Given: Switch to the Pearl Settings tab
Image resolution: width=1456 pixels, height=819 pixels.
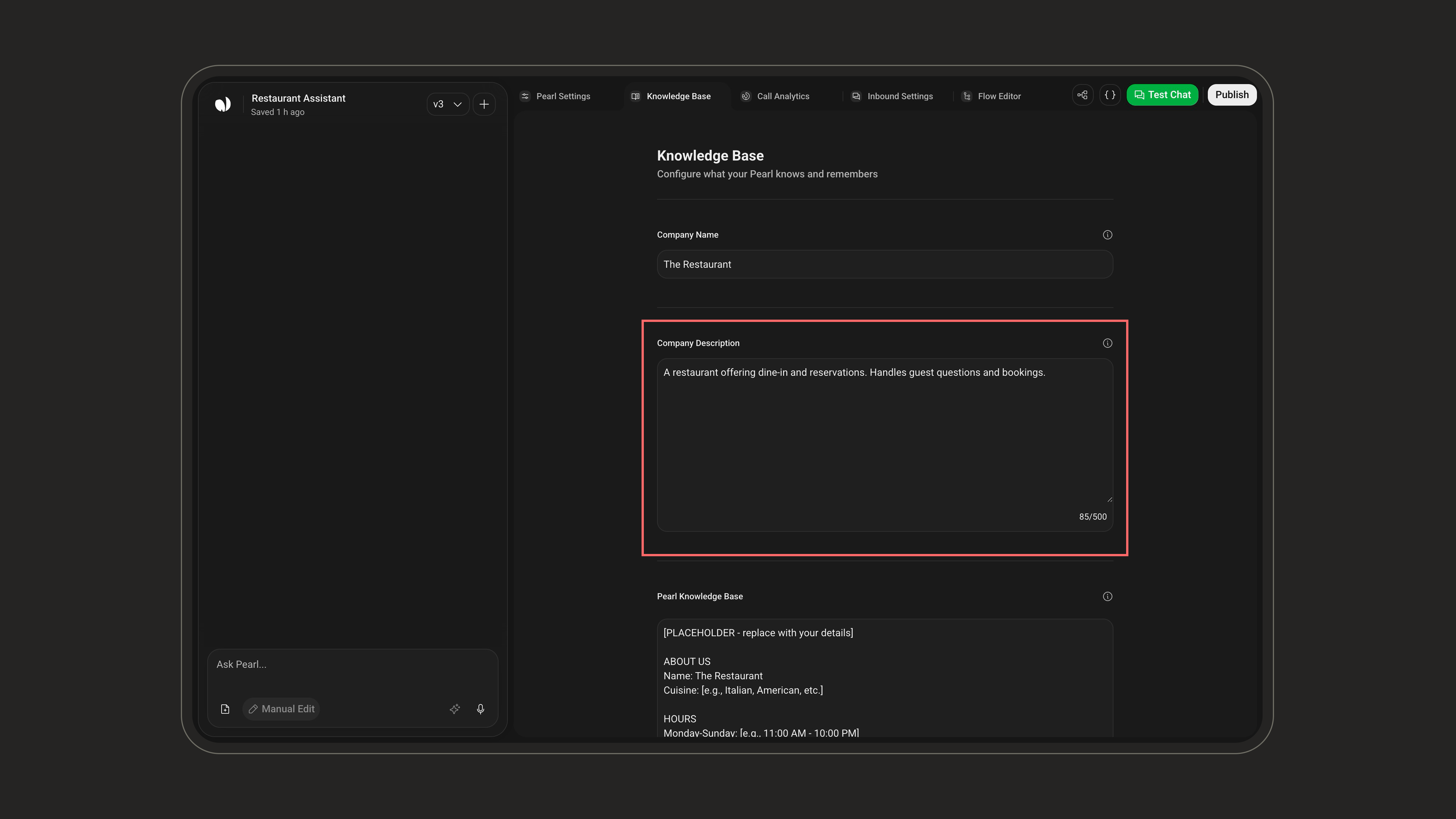Looking at the screenshot, I should point(555,96).
